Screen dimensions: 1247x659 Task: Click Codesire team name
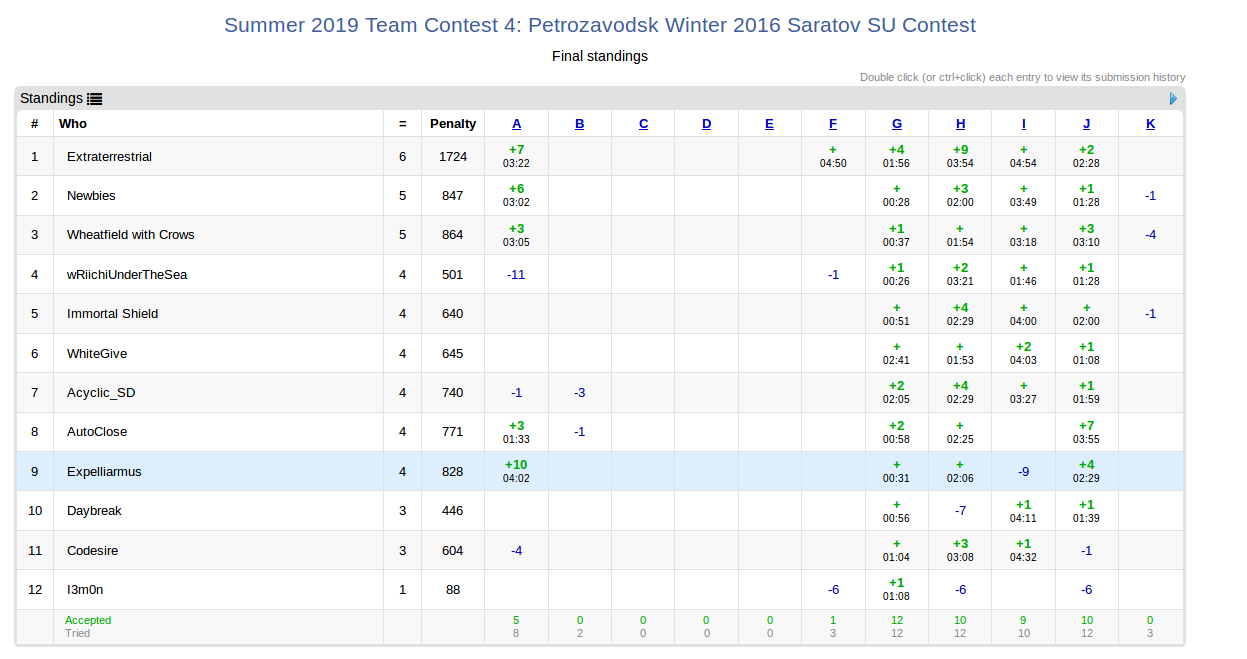[x=93, y=551]
